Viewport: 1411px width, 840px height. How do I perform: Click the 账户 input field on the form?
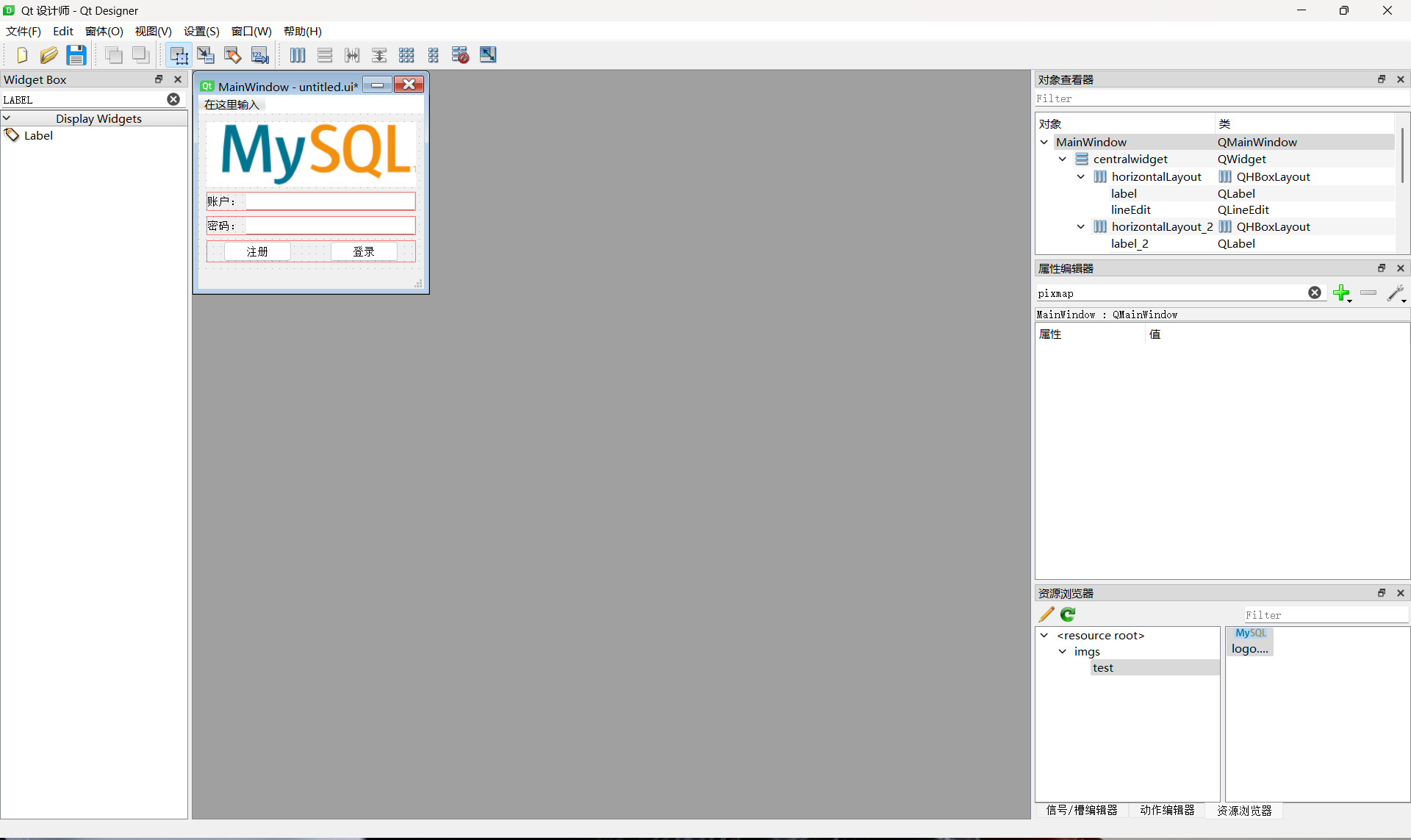tap(330, 201)
